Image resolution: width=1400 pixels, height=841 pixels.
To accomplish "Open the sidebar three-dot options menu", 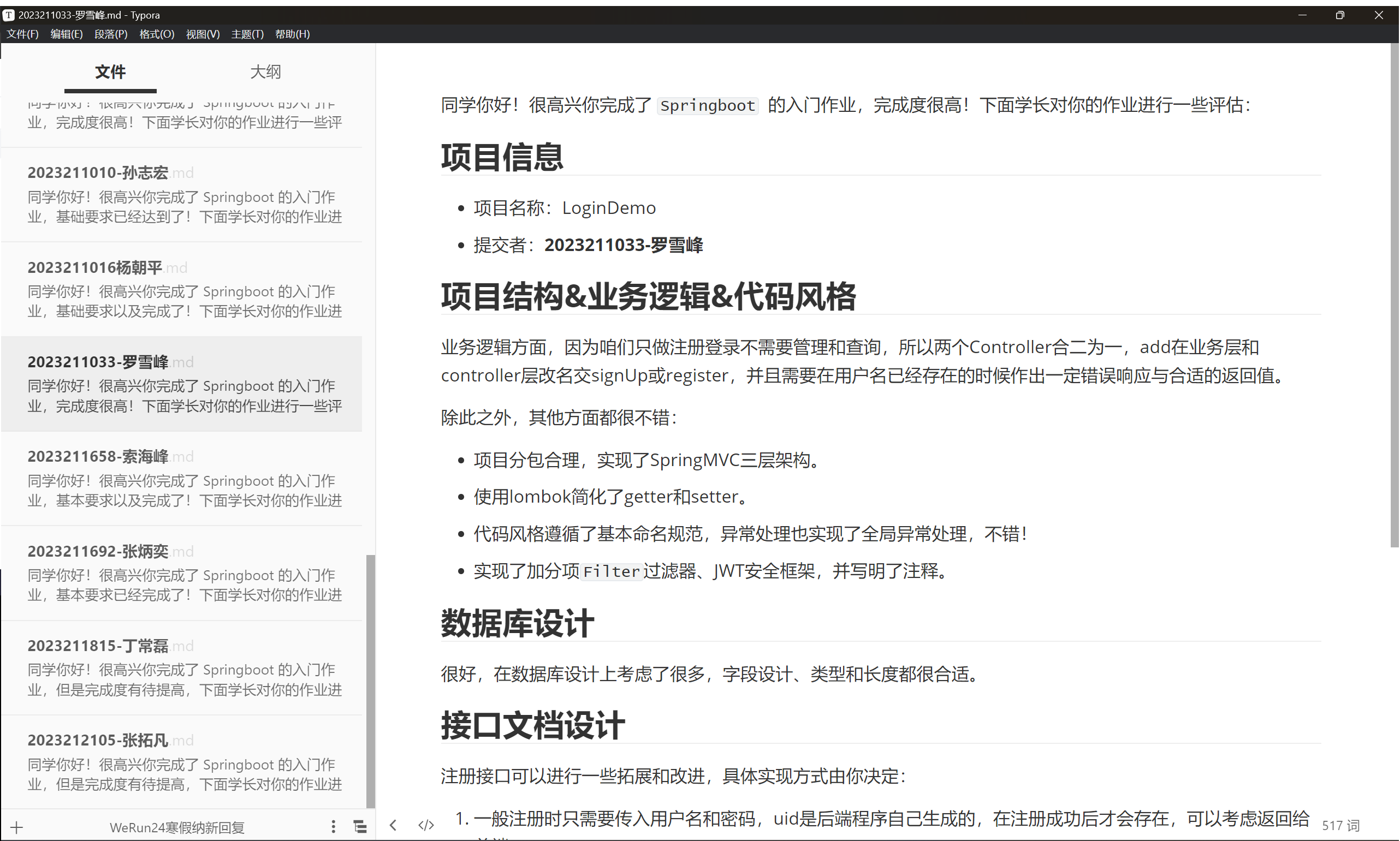I will coord(334,826).
